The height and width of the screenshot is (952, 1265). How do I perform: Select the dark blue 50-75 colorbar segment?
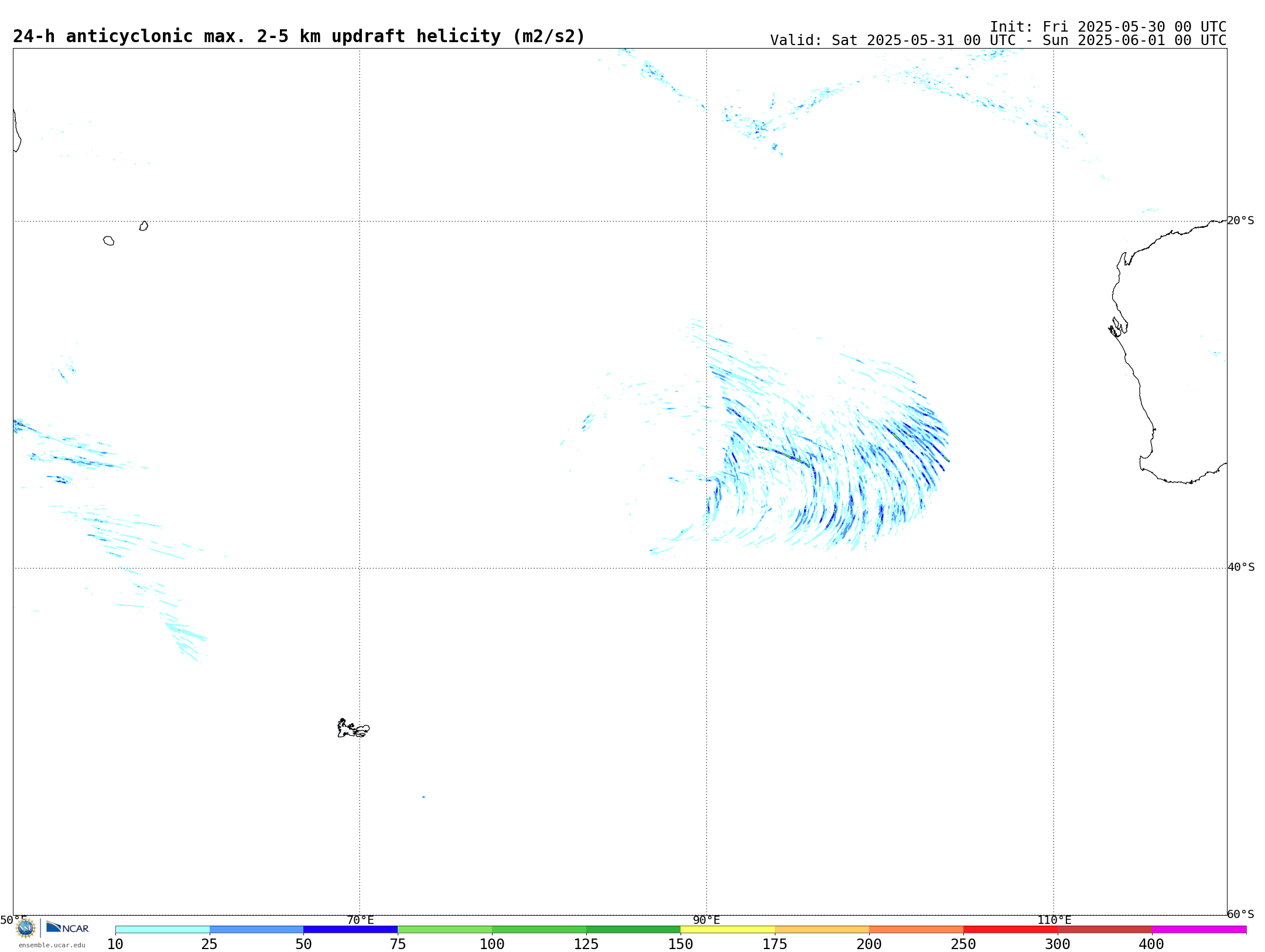click(x=351, y=930)
